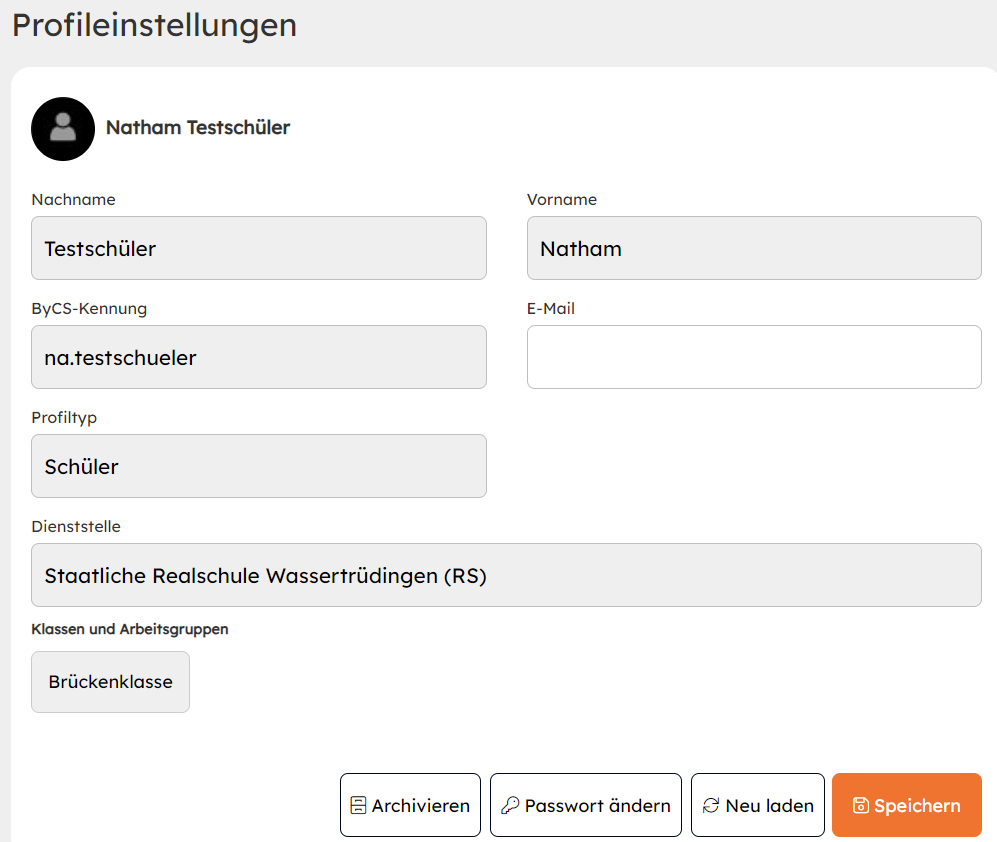
Task: Click the Vorname field containing Natham
Action: click(x=753, y=248)
